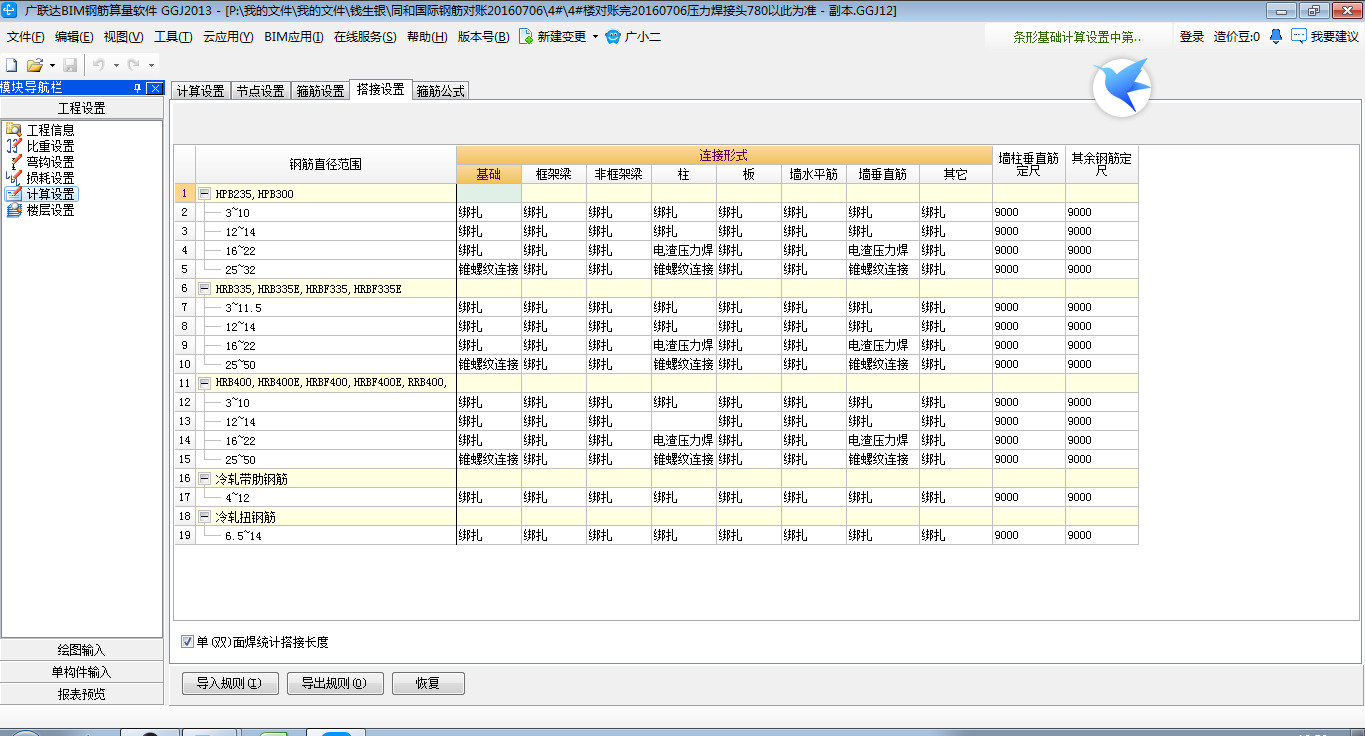Collapse the 冷轧带肋钢筋 group
The image size is (1365, 736).
click(204, 479)
